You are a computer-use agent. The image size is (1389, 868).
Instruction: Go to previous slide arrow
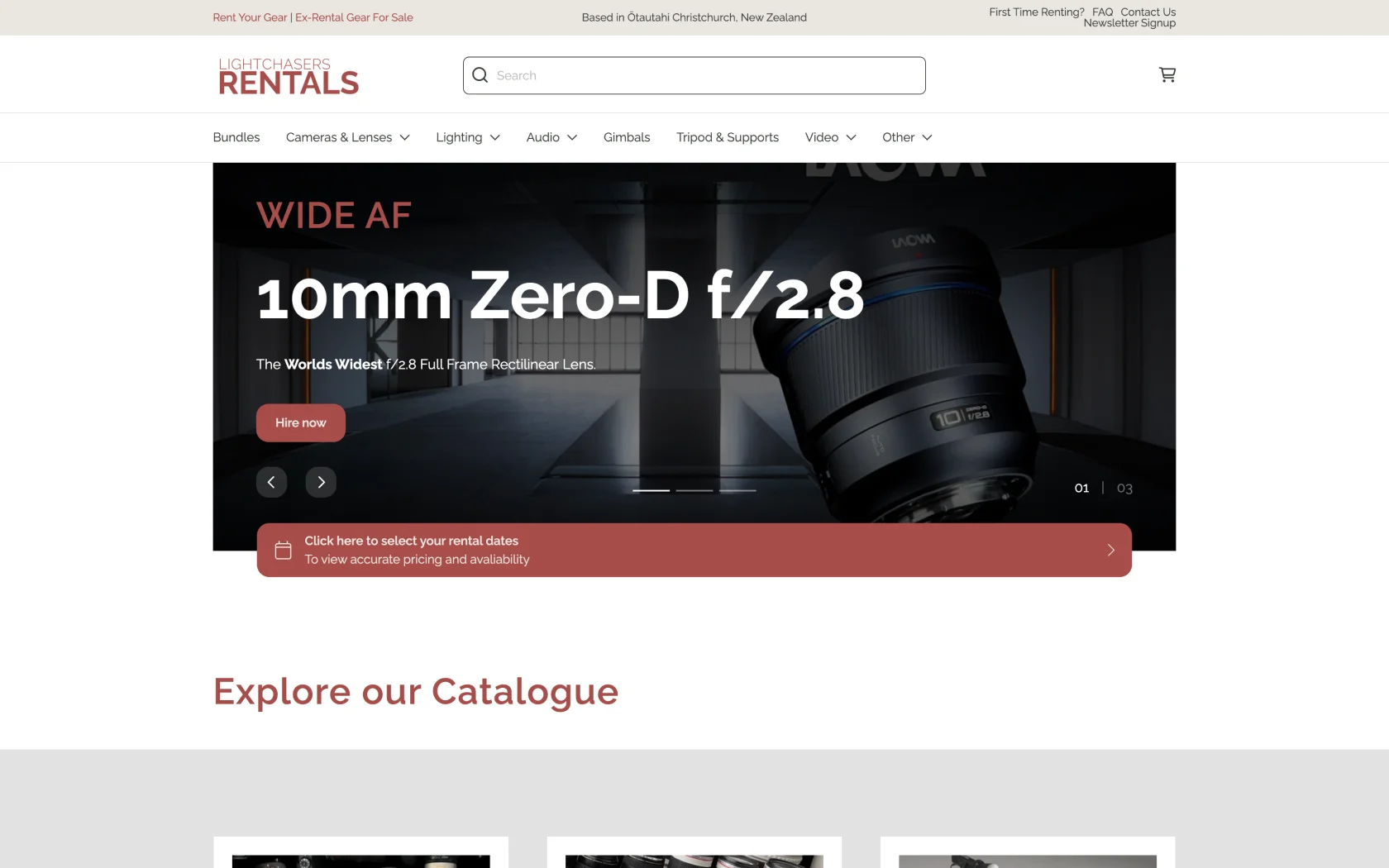point(271,482)
